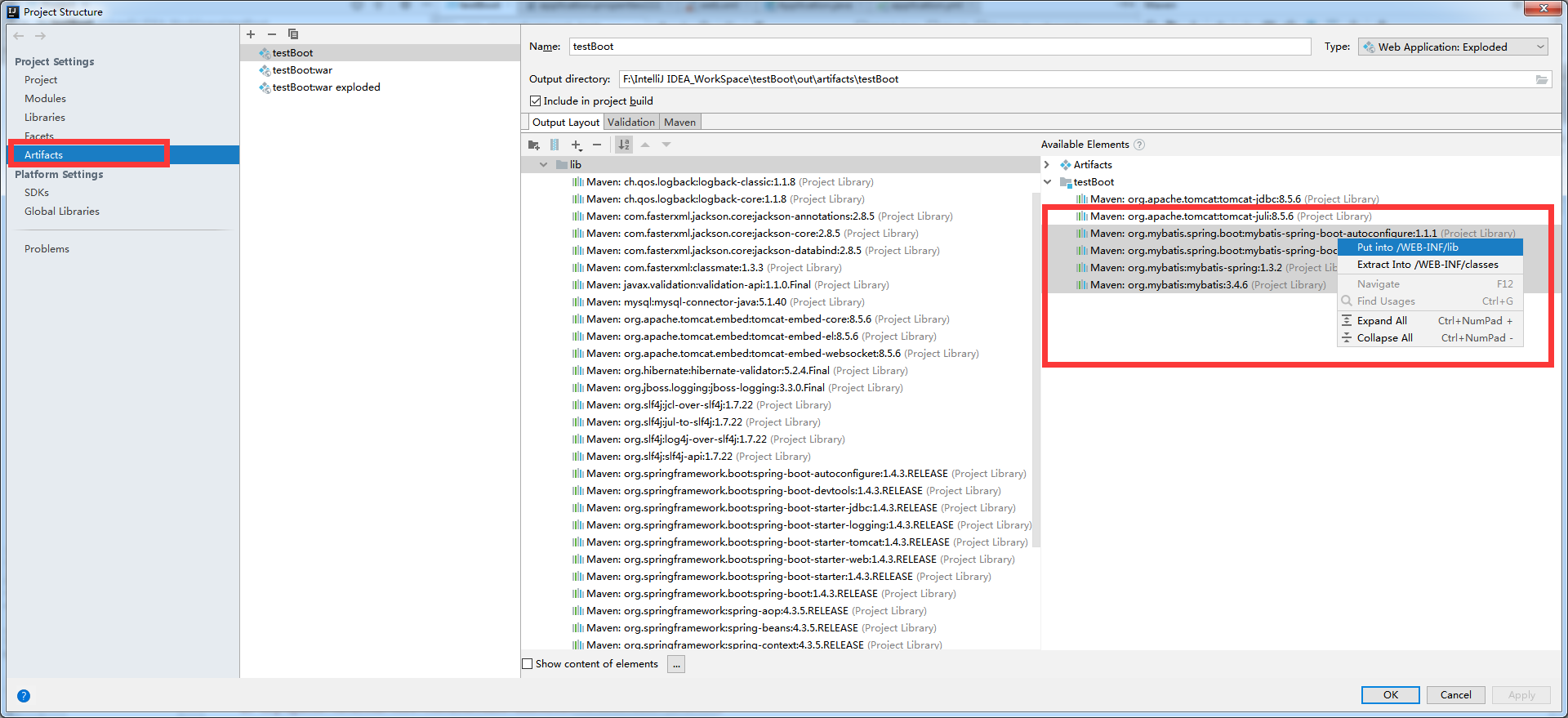The height and width of the screenshot is (718, 1568).
Task: Open Modules settings page
Action: point(45,99)
